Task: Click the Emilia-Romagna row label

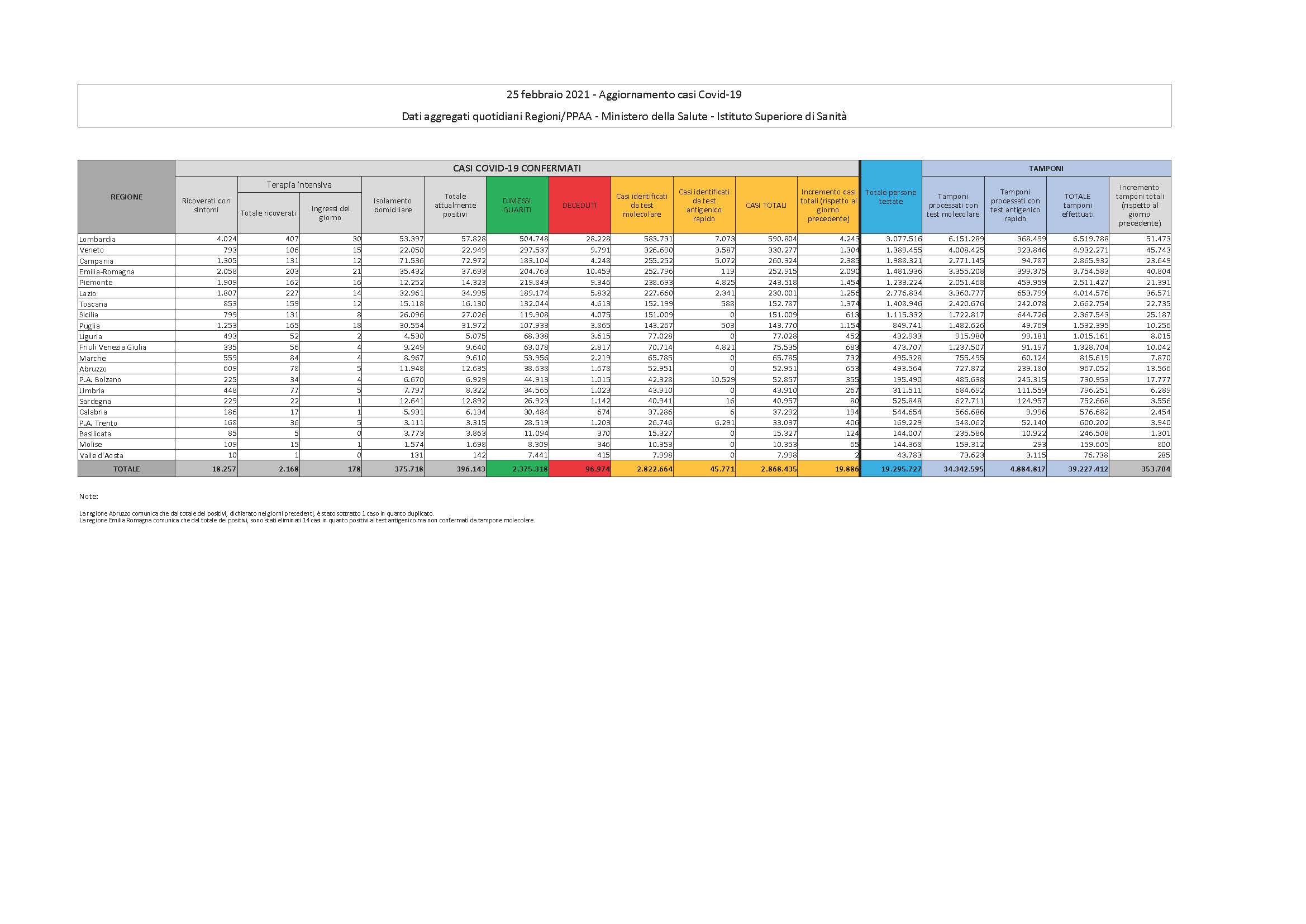Action: pyautogui.click(x=107, y=272)
